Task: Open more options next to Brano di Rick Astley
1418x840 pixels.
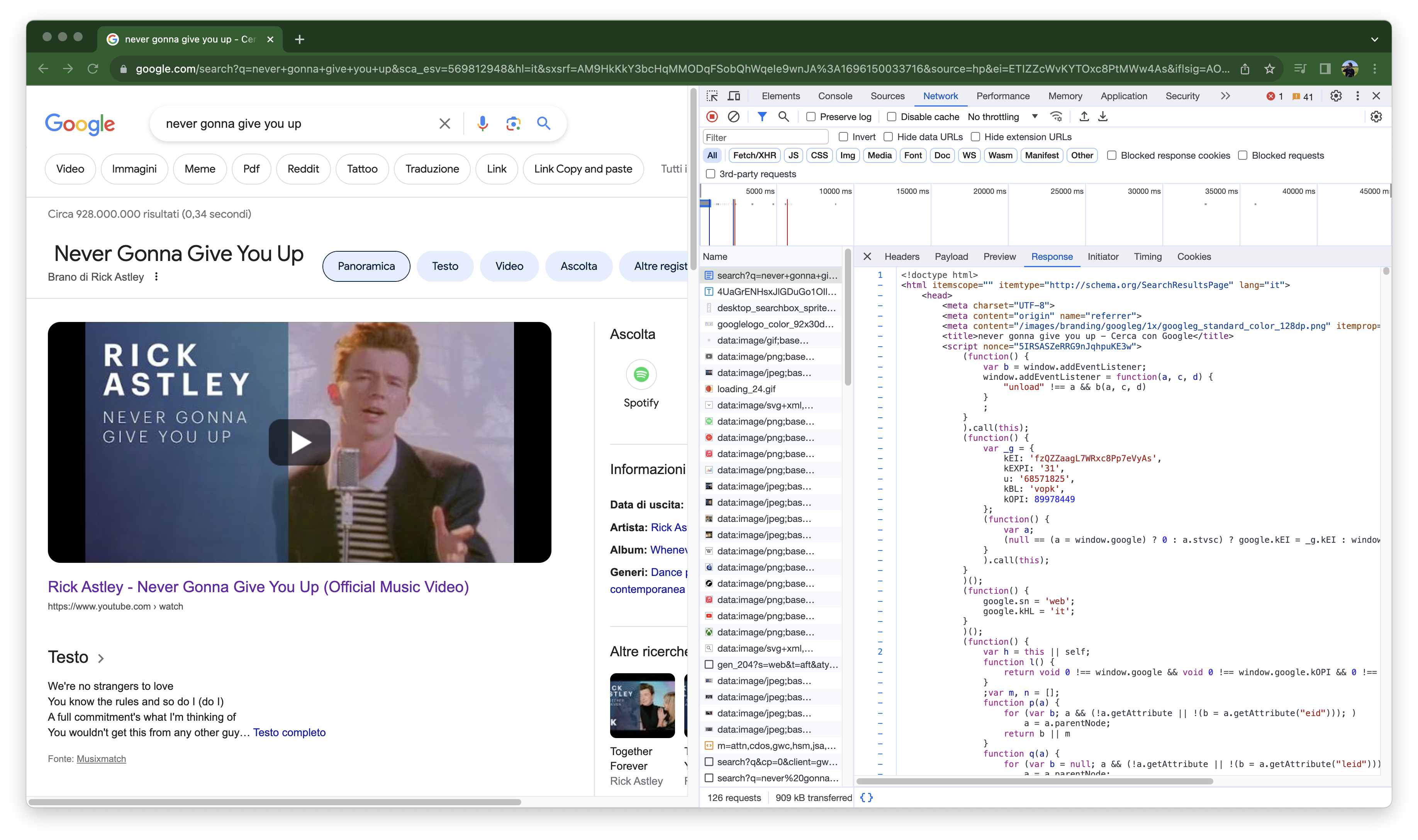Action: click(x=156, y=277)
